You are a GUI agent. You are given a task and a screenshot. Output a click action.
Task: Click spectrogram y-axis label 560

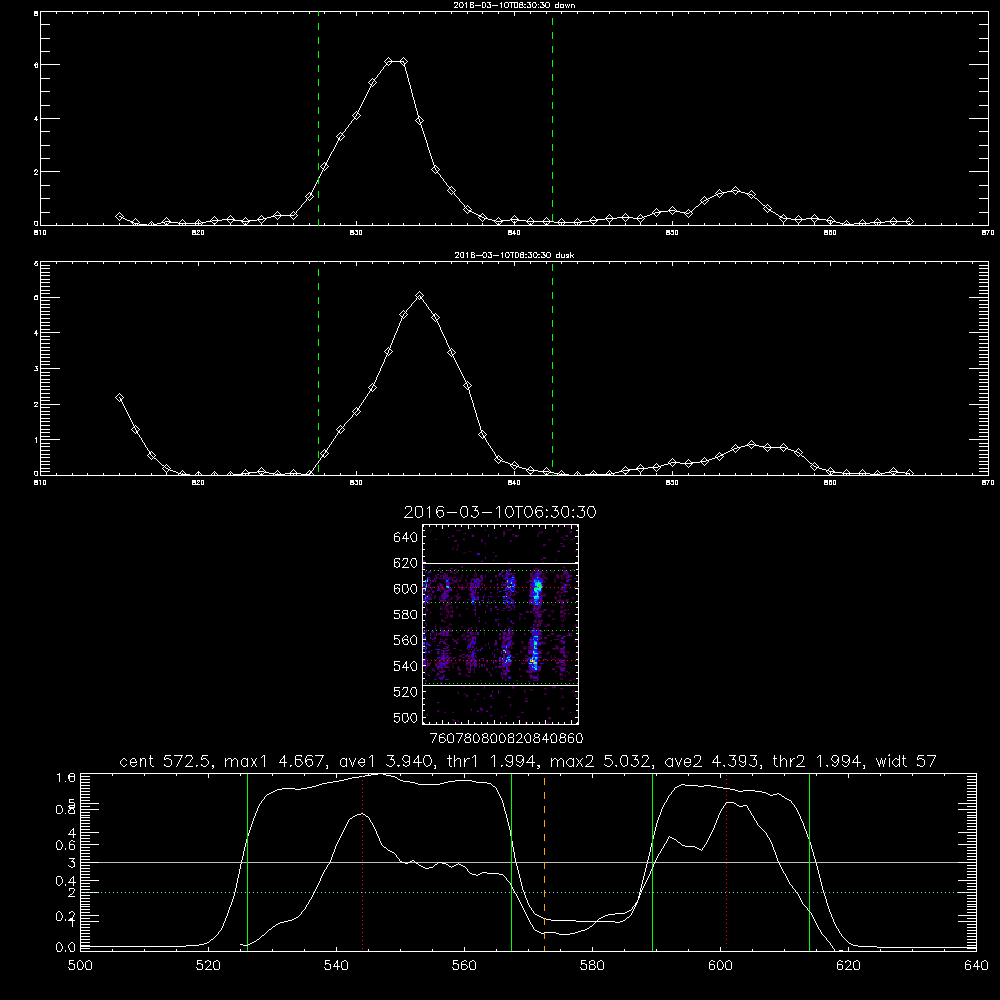coord(406,640)
